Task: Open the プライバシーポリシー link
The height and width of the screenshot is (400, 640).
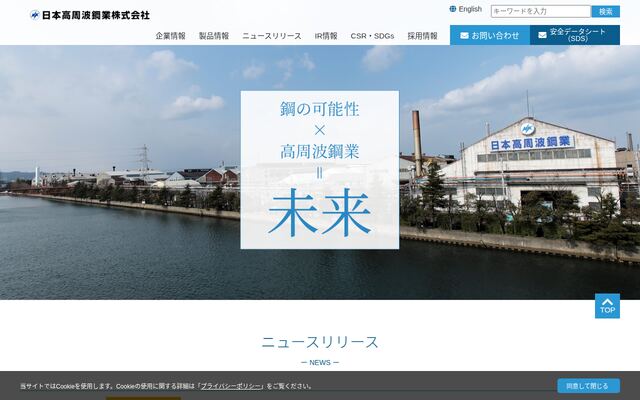Action: coord(231,386)
